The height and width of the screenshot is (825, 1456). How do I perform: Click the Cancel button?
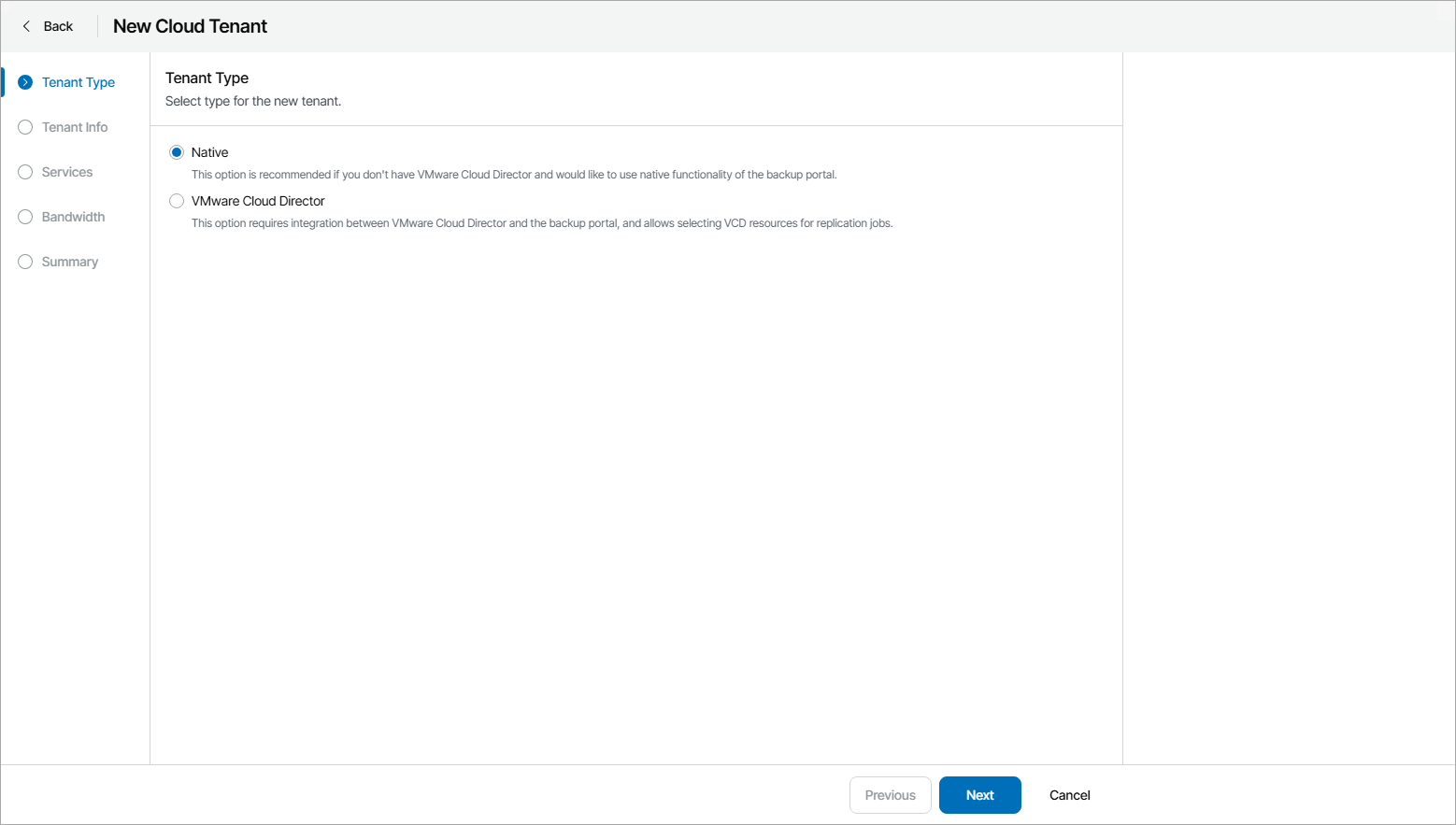[x=1069, y=794]
